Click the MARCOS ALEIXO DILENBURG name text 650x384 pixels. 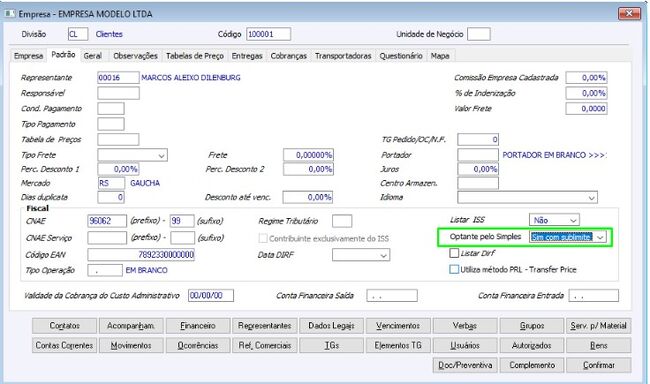click(x=191, y=78)
